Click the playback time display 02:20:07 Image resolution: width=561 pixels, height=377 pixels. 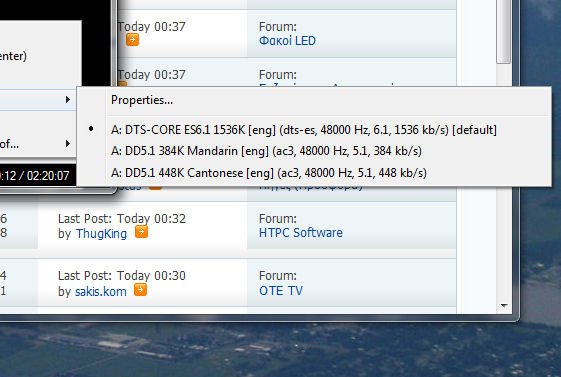pyautogui.click(x=48, y=176)
